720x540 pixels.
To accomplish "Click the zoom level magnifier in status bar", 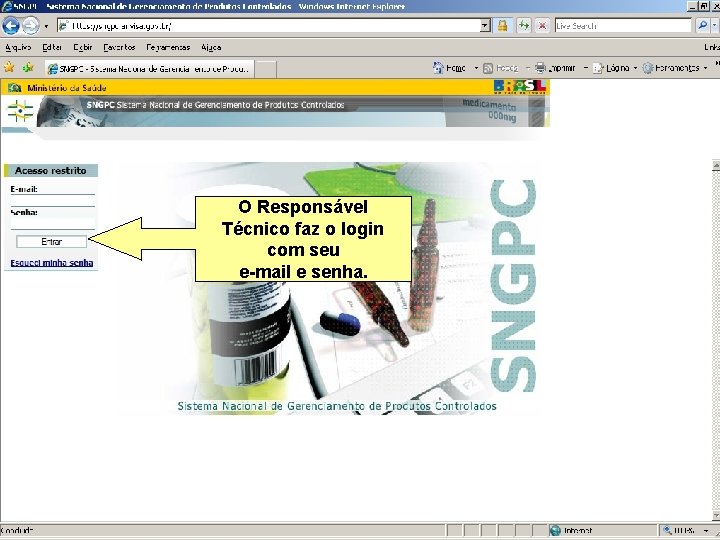I will click(667, 530).
